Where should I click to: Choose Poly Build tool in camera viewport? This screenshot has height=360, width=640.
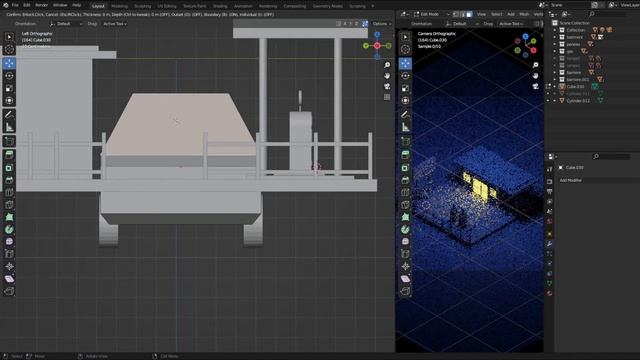(405, 217)
